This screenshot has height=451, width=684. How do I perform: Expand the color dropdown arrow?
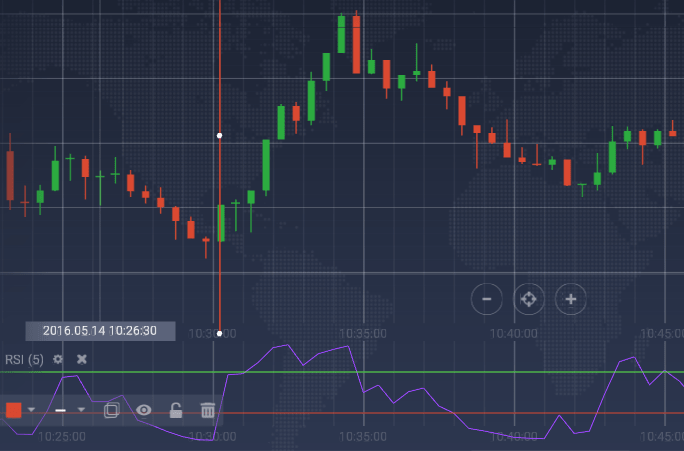pos(31,410)
